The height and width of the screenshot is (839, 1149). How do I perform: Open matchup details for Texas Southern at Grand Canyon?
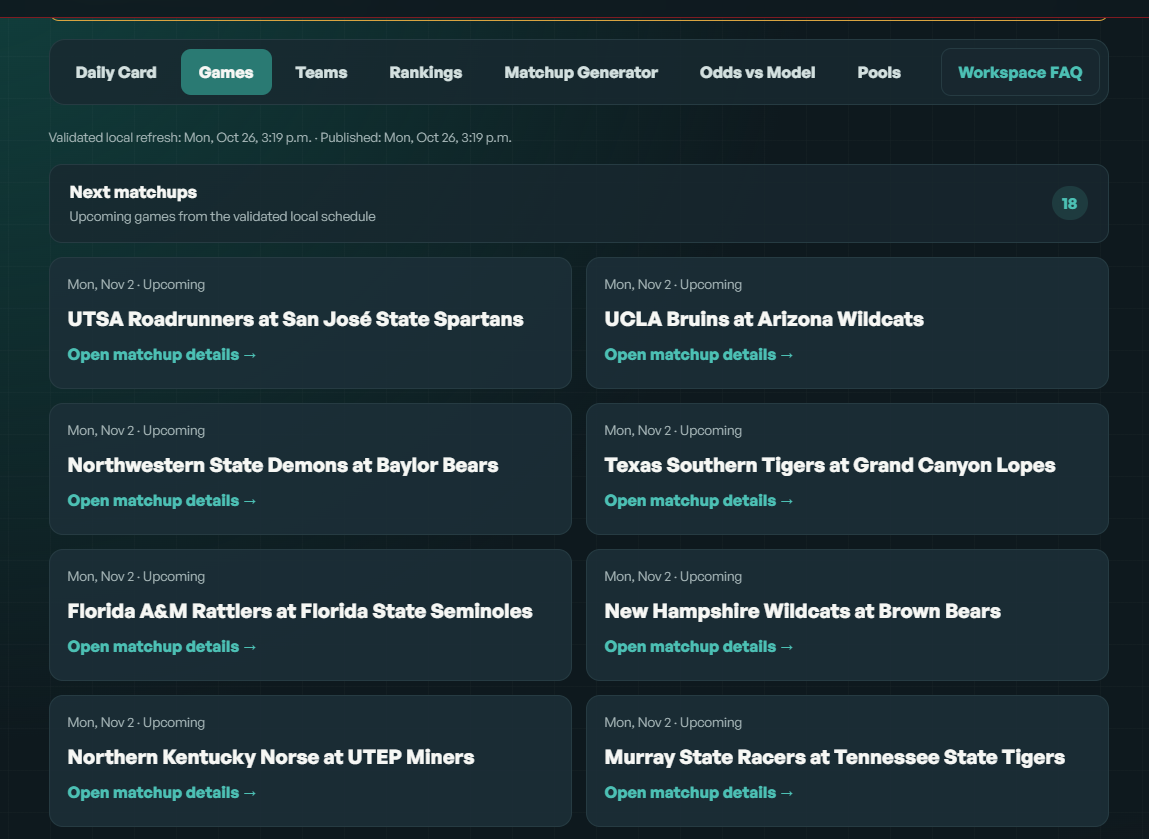698,500
